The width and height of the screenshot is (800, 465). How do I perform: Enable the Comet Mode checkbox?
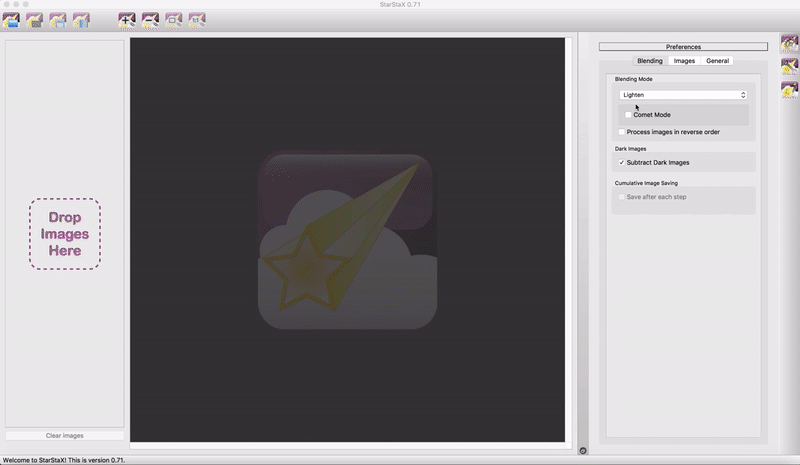pyautogui.click(x=628, y=115)
